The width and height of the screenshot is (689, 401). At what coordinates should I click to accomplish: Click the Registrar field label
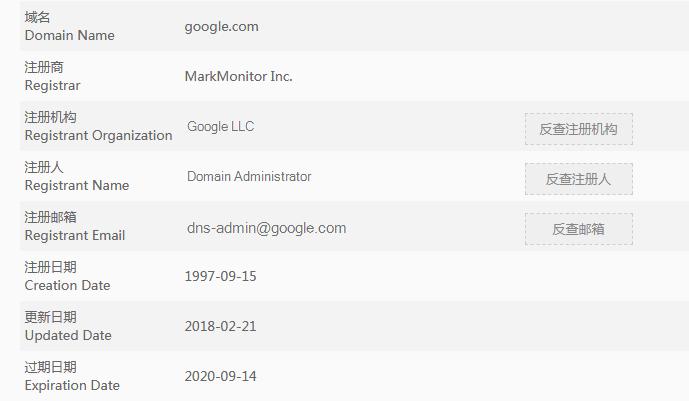point(52,86)
